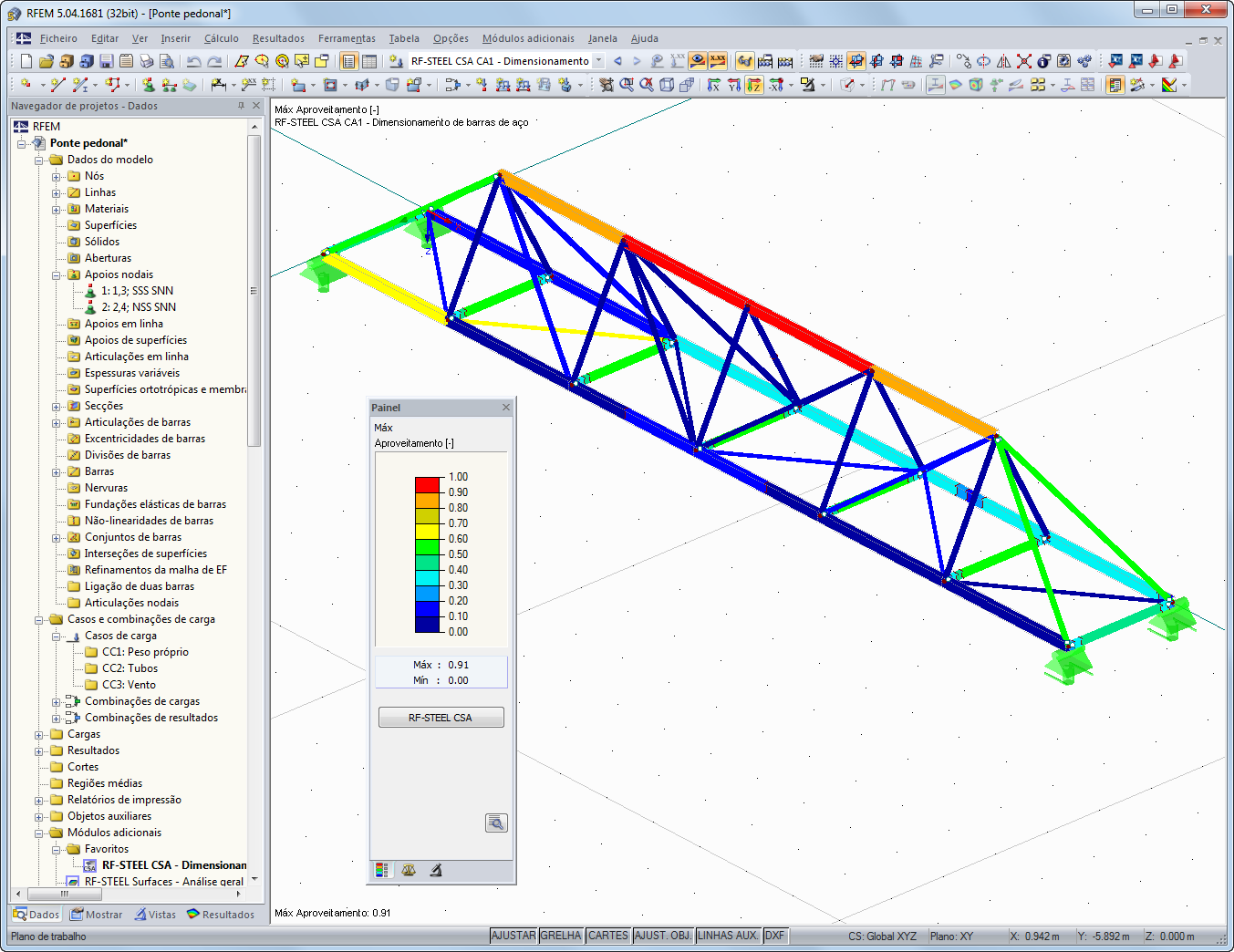The height and width of the screenshot is (952, 1234).
Task: Click the color rendering options icon
Action: [1169, 85]
